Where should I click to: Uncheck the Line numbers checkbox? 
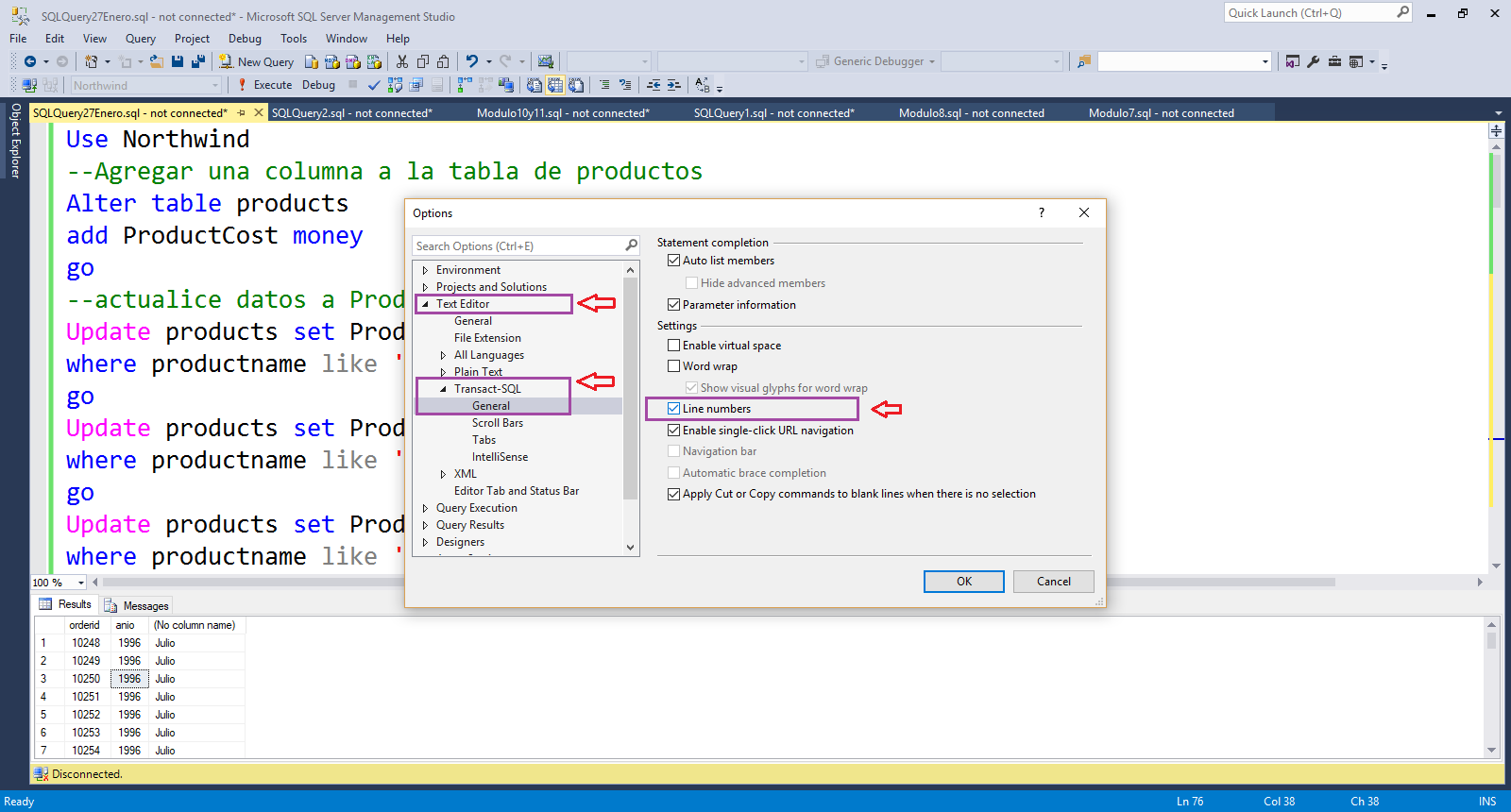coord(673,409)
